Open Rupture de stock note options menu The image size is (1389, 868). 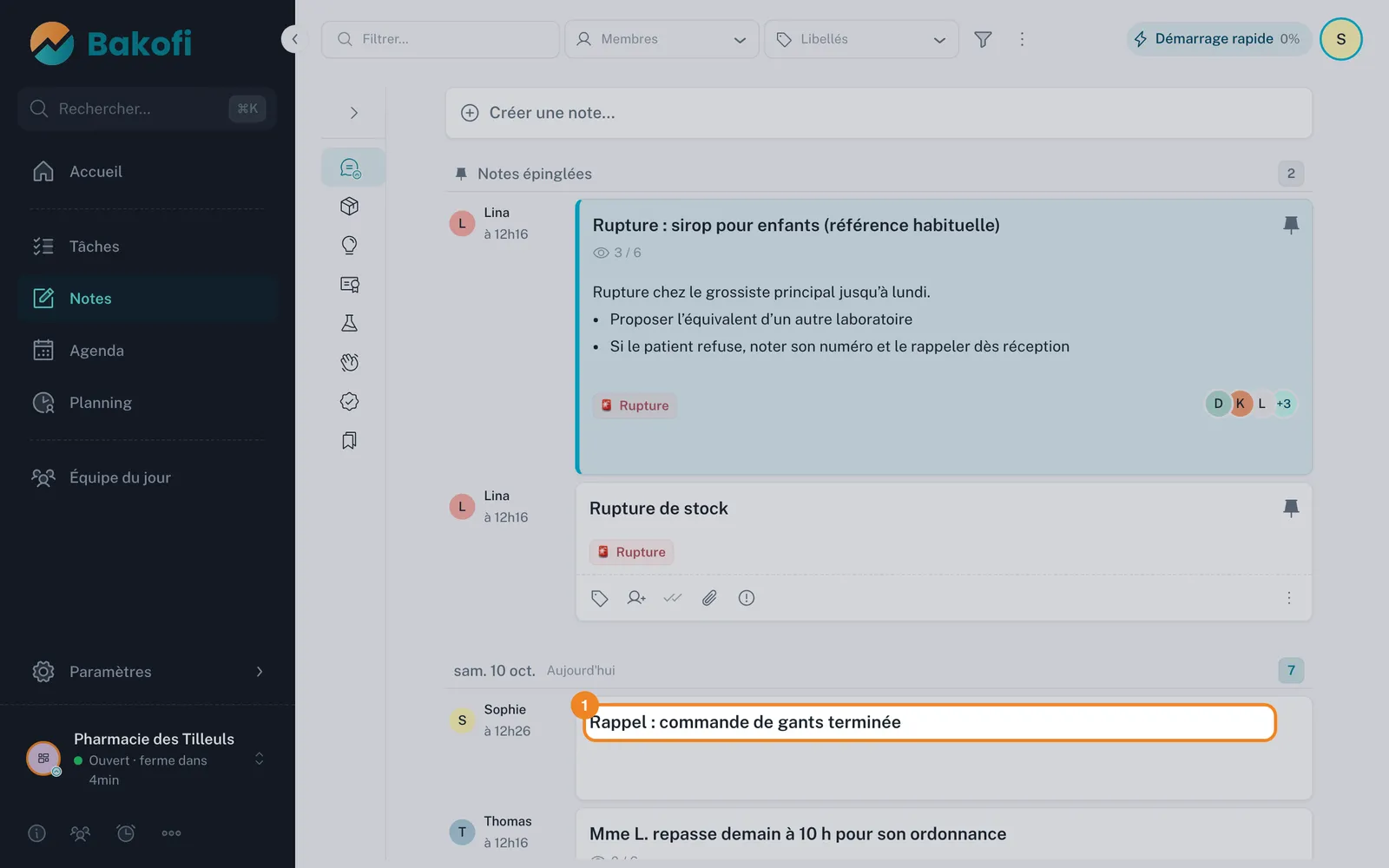(x=1289, y=598)
